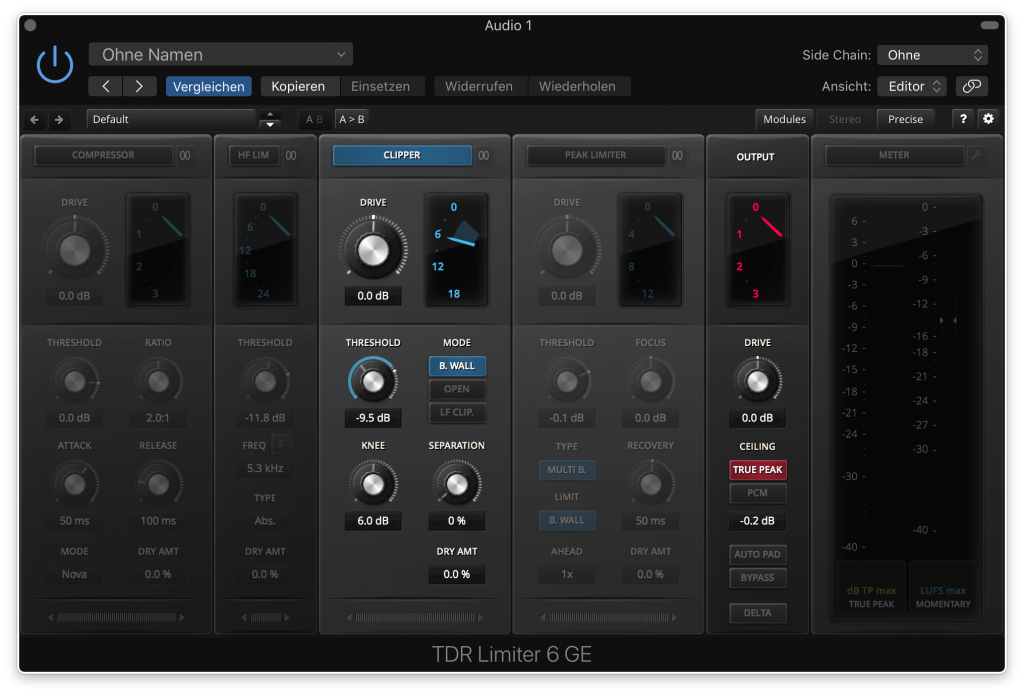The height and width of the screenshot is (695, 1024).
Task: Enable the COMPRESSOR module
Action: (x=103, y=155)
